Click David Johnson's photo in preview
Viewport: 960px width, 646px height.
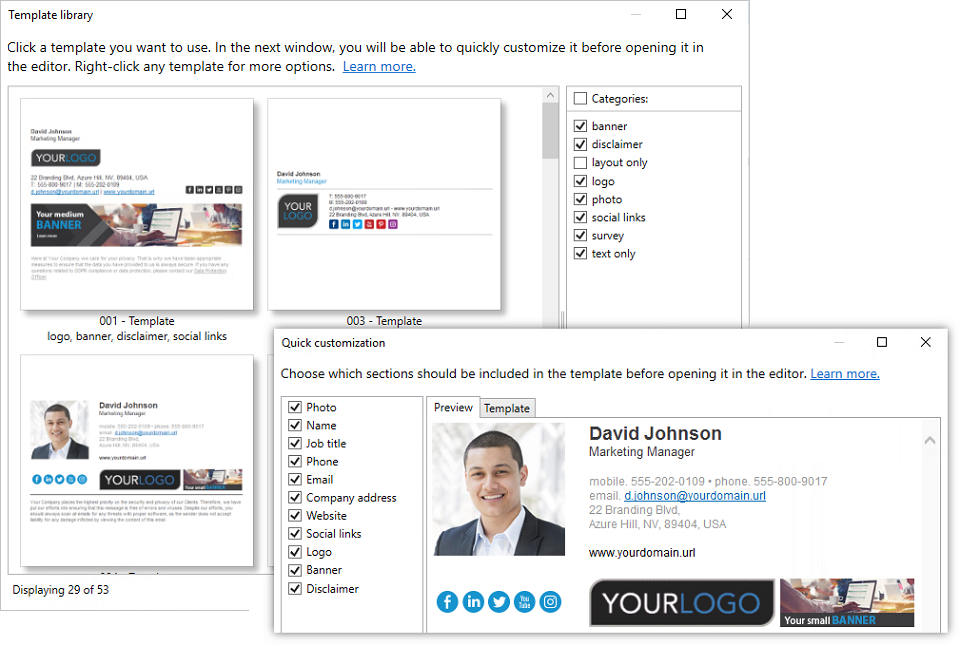point(499,490)
